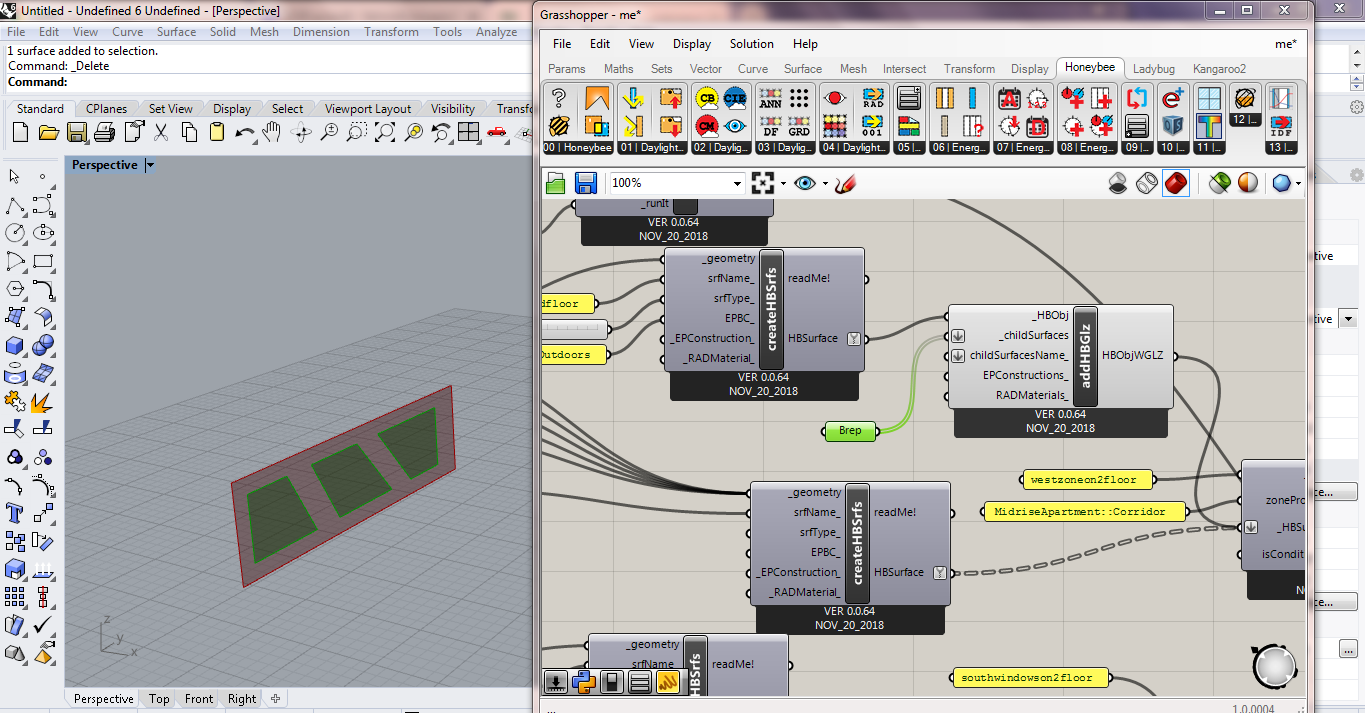Image resolution: width=1365 pixels, height=713 pixels.
Task: Pick the Box solid tool in sidebar
Action: pyautogui.click(x=15, y=345)
